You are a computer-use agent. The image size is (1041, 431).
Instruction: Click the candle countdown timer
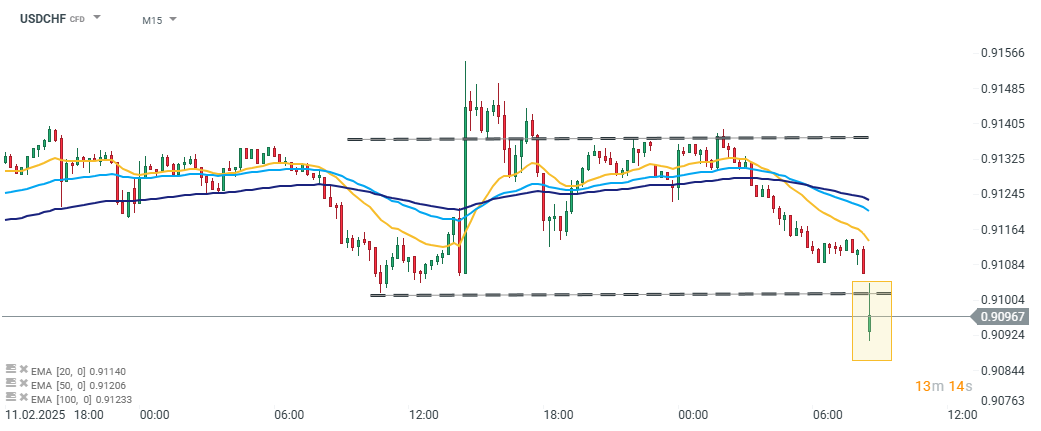941,386
